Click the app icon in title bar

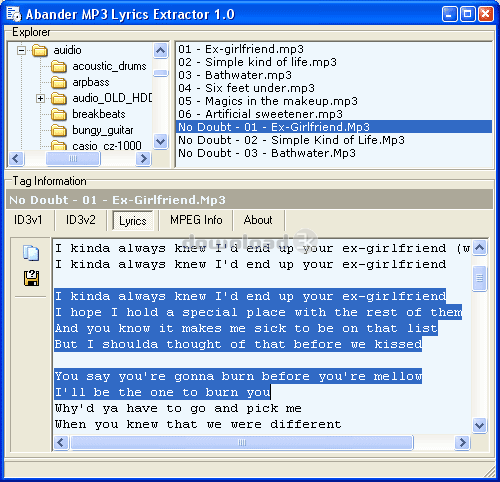[14, 14]
